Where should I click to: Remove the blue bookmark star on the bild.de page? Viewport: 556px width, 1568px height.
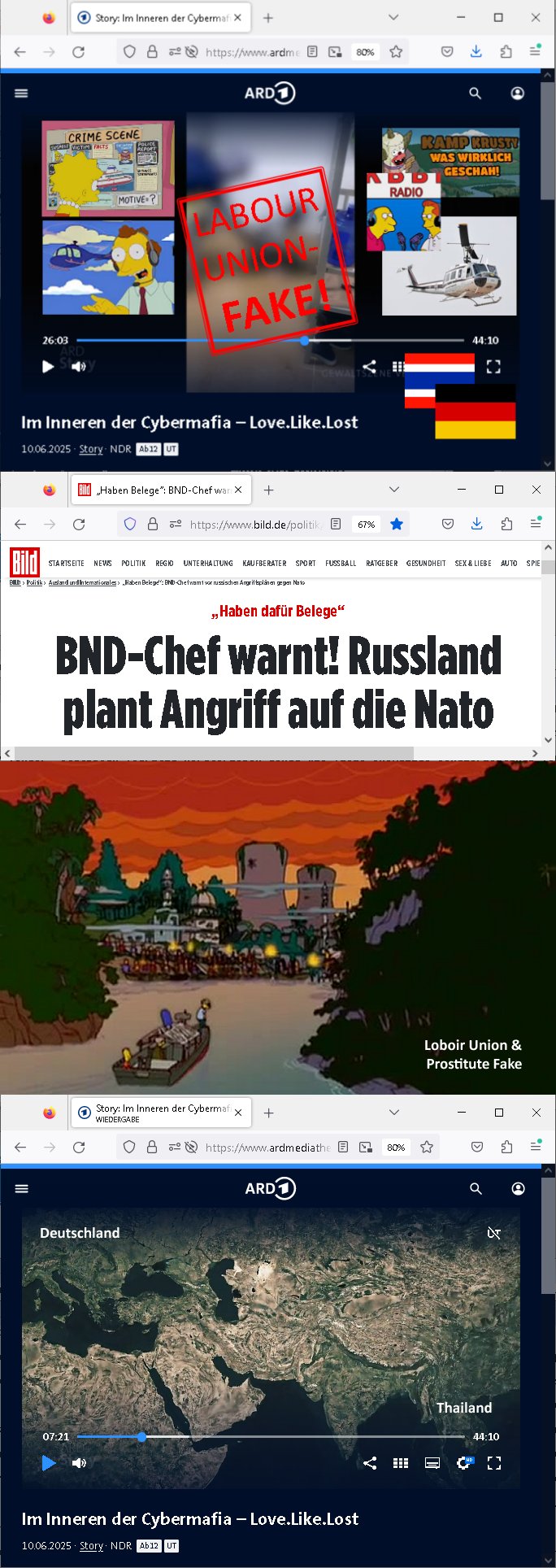coord(397,525)
